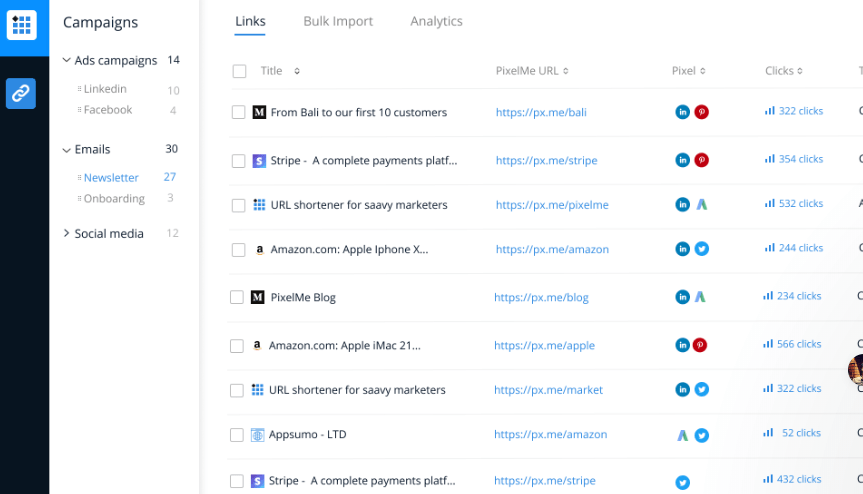Click the 'Appsumo - LTD' title text
The height and width of the screenshot is (494, 863).
[x=308, y=435]
